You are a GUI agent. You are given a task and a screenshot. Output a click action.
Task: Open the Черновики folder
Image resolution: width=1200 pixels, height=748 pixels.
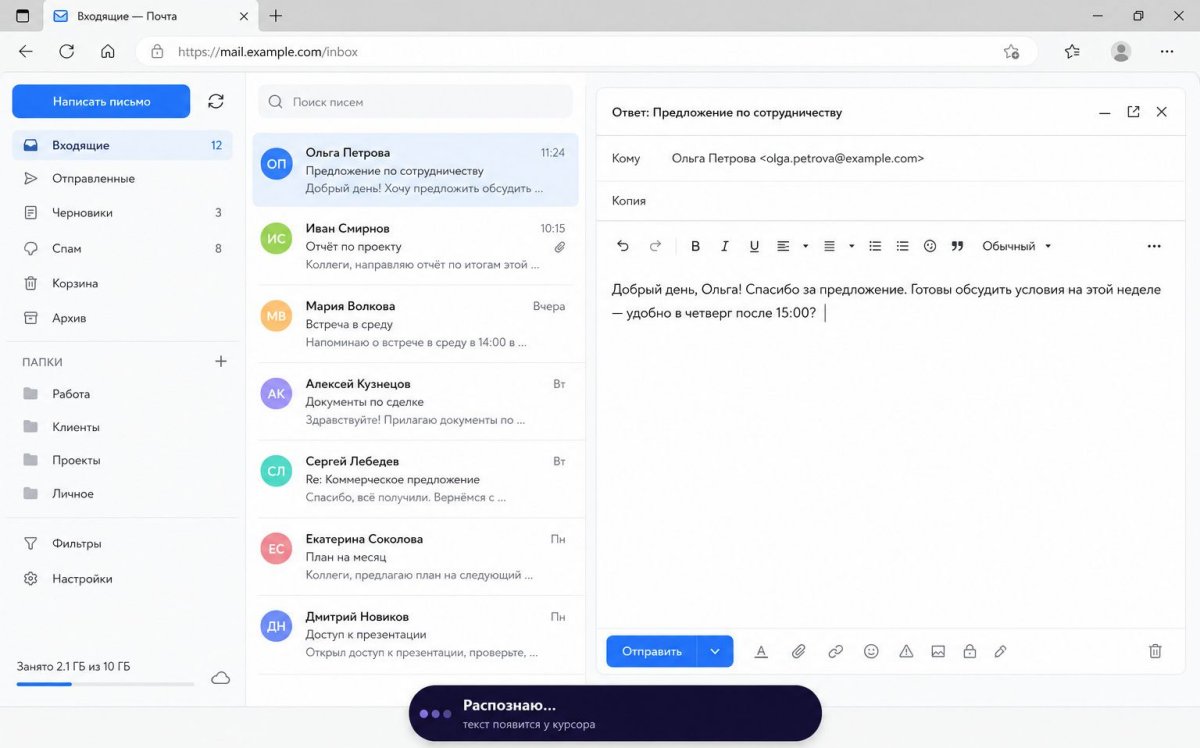click(x=122, y=213)
